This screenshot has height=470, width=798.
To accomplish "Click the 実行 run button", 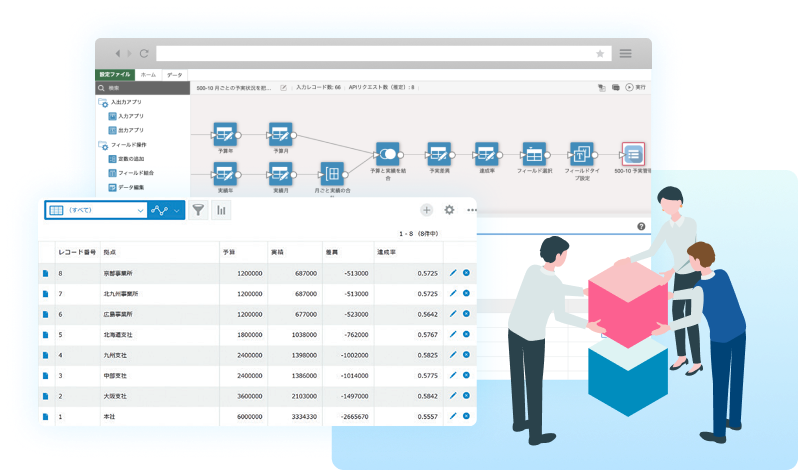I will click(635, 88).
